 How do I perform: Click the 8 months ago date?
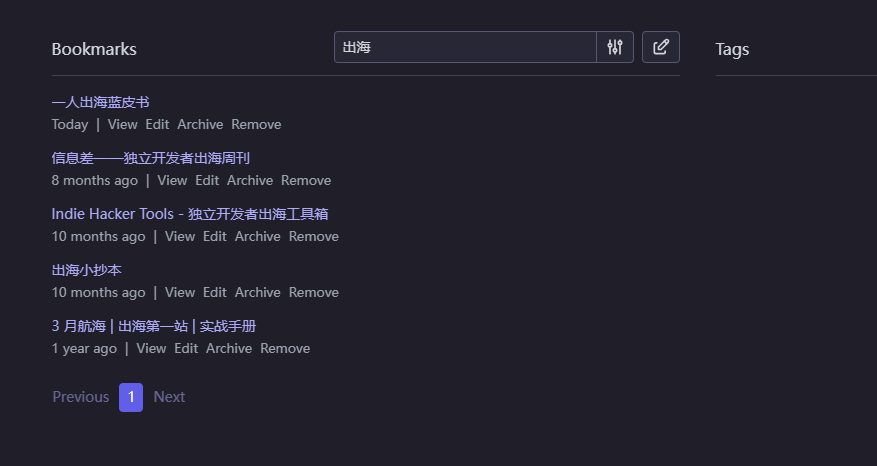pyautogui.click(x=95, y=180)
